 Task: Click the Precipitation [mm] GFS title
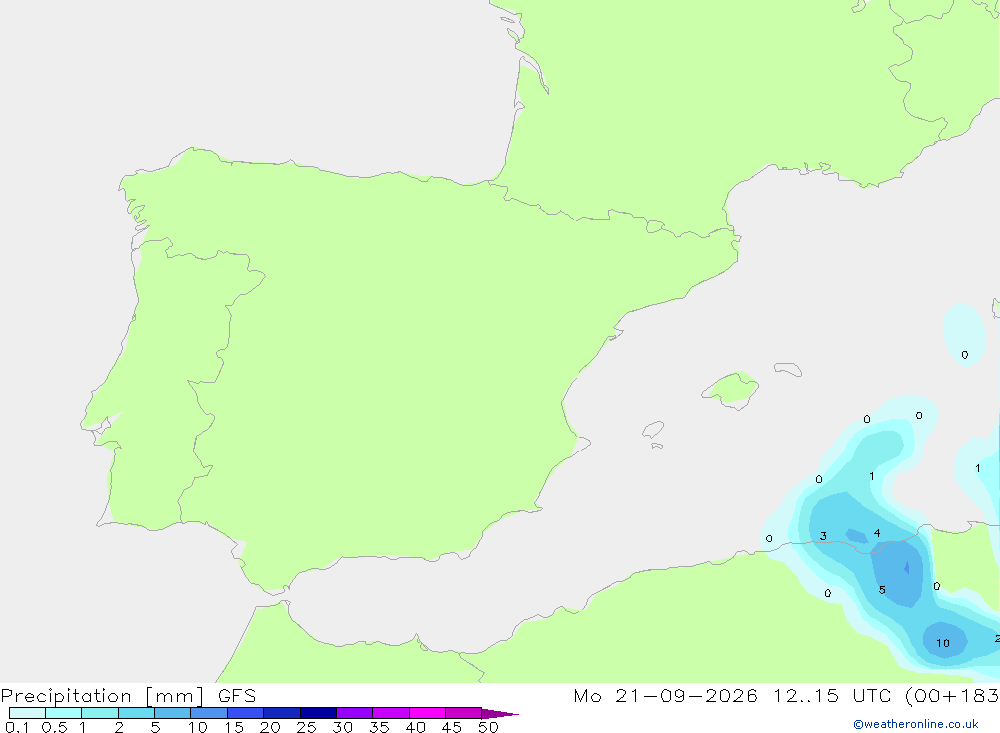tap(128, 696)
